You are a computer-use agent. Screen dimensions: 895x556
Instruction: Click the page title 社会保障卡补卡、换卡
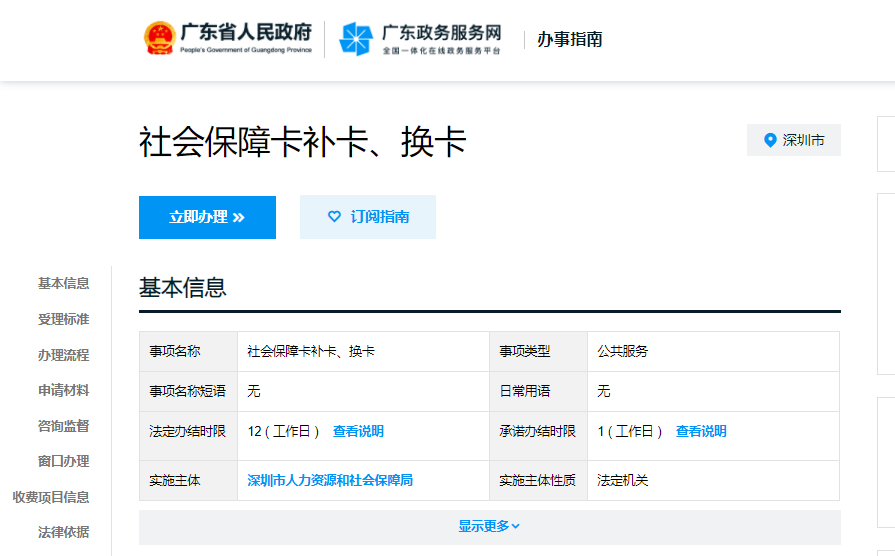(303, 142)
